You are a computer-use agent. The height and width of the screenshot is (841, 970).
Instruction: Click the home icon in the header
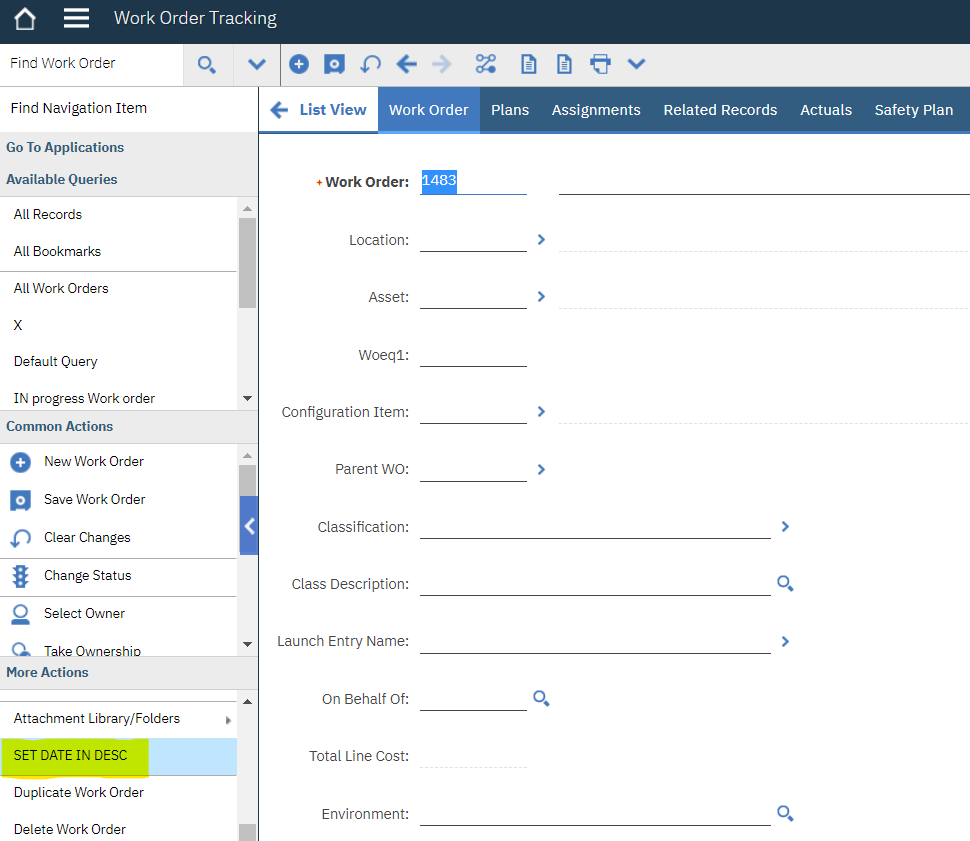pos(23,18)
